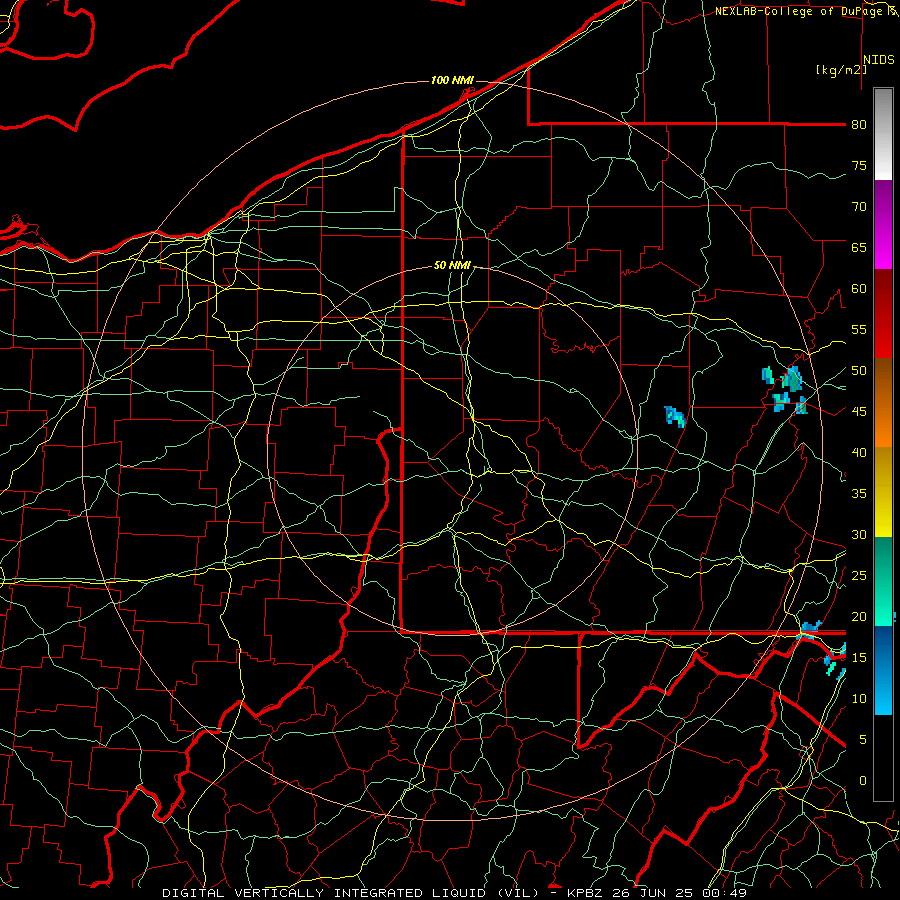This screenshot has width=900, height=900.
Task: Pick the green segment of the color bar
Action: (x=883, y=581)
